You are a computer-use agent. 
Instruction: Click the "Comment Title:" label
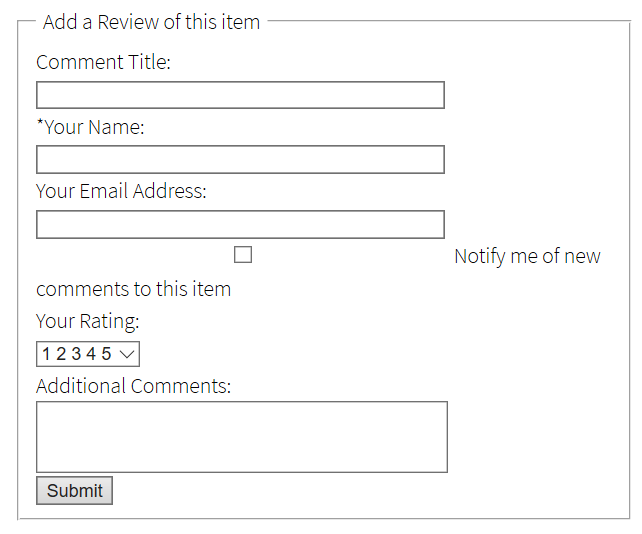pyautogui.click(x=103, y=62)
